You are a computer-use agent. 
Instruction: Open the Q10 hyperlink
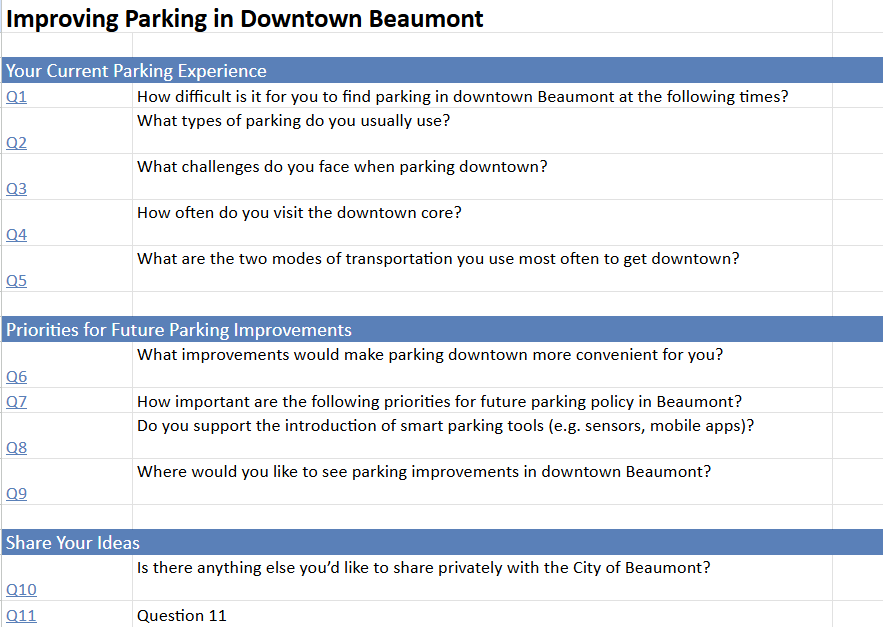tap(20, 590)
